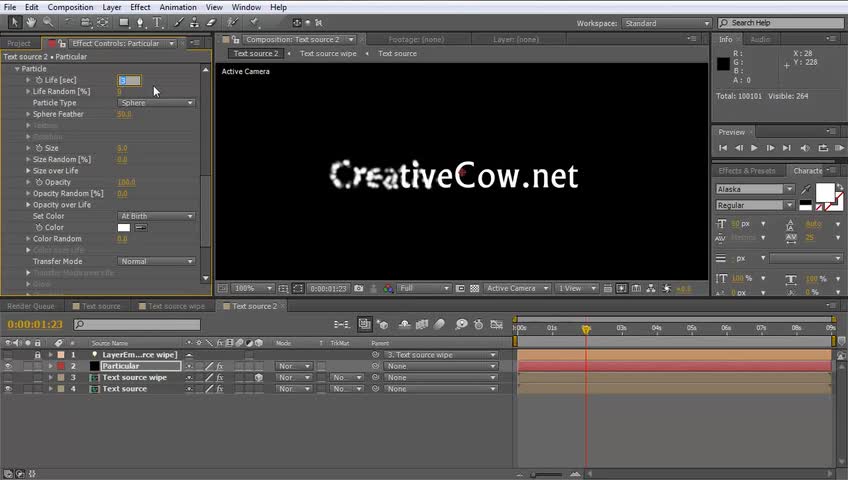Click the brainstorm icon in timeline
Screen dimensions: 848x480
point(461,324)
